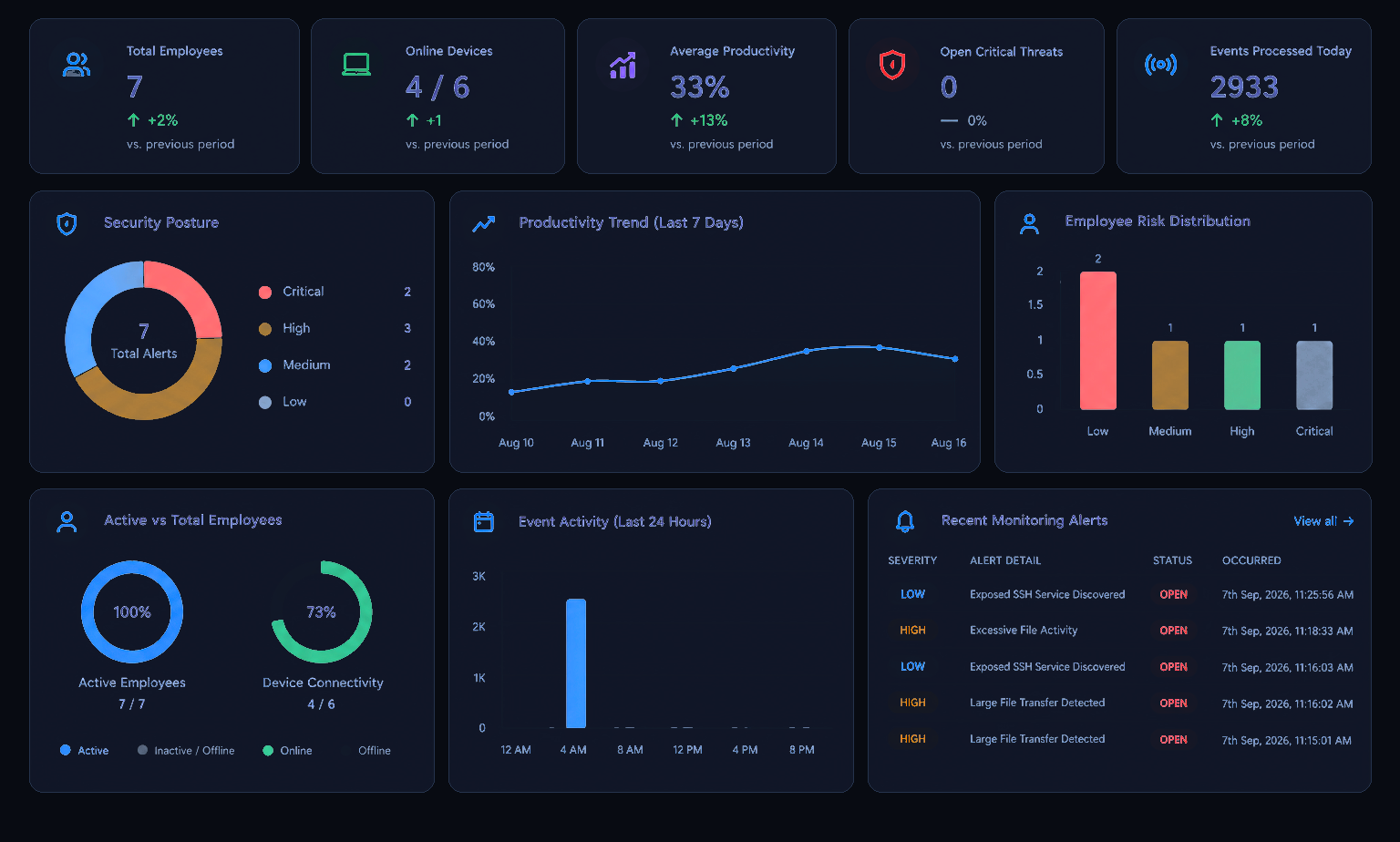This screenshot has height=842, width=1400.
Task: Click the green up arrow beside +2%
Action: 134,120
